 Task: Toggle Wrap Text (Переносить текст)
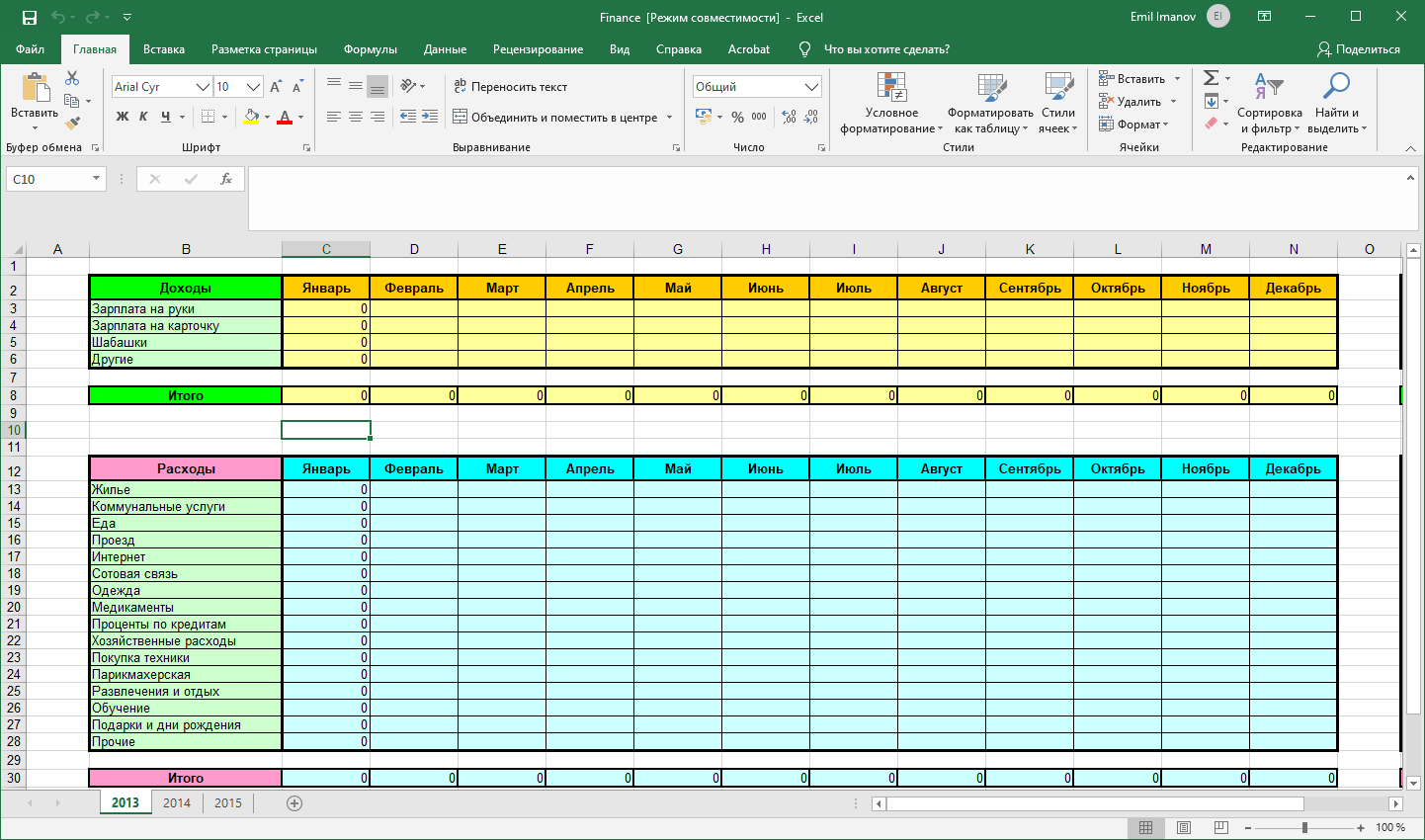(510, 87)
